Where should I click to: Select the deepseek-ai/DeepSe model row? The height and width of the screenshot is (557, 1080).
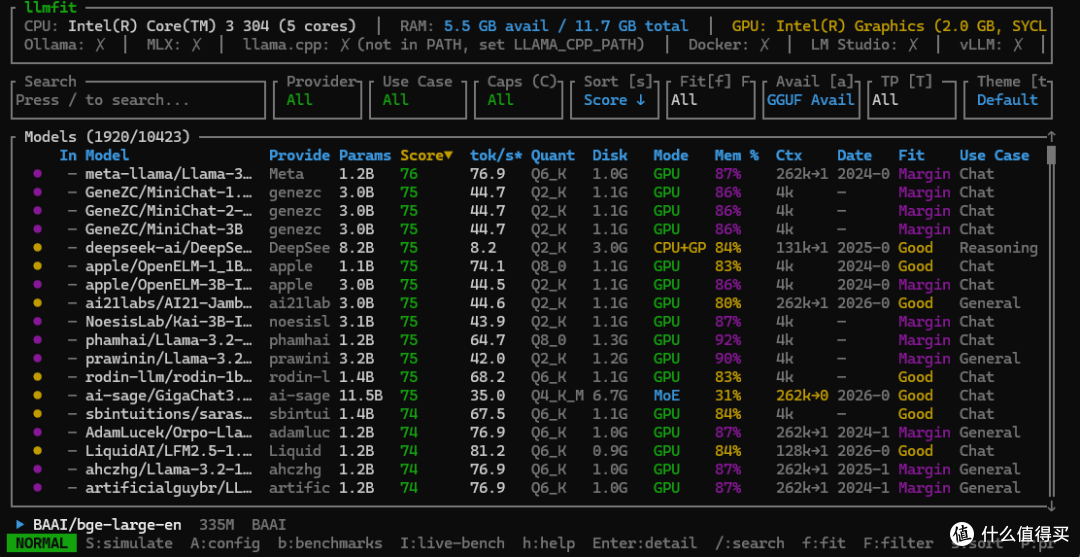point(530,248)
